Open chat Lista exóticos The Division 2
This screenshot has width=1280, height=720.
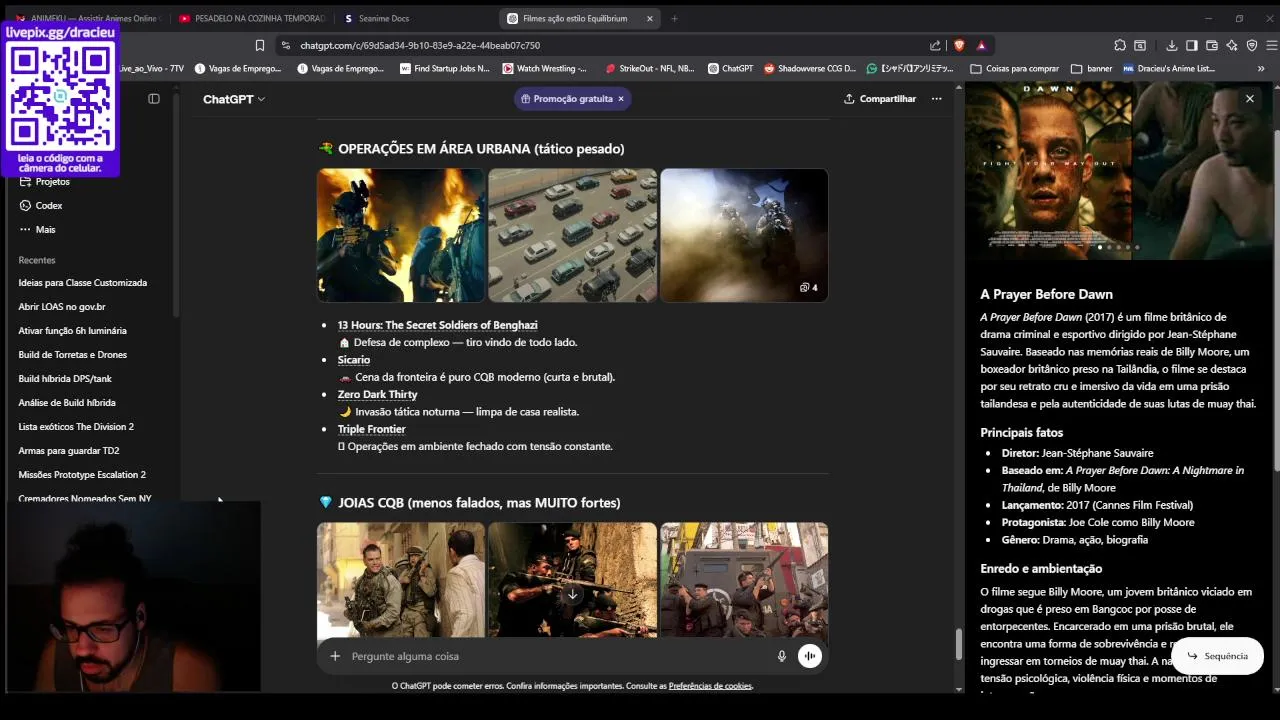(x=76, y=427)
